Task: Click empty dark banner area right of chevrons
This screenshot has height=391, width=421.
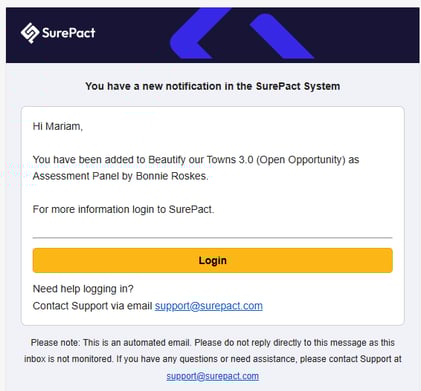Action: pyautogui.click(x=367, y=35)
